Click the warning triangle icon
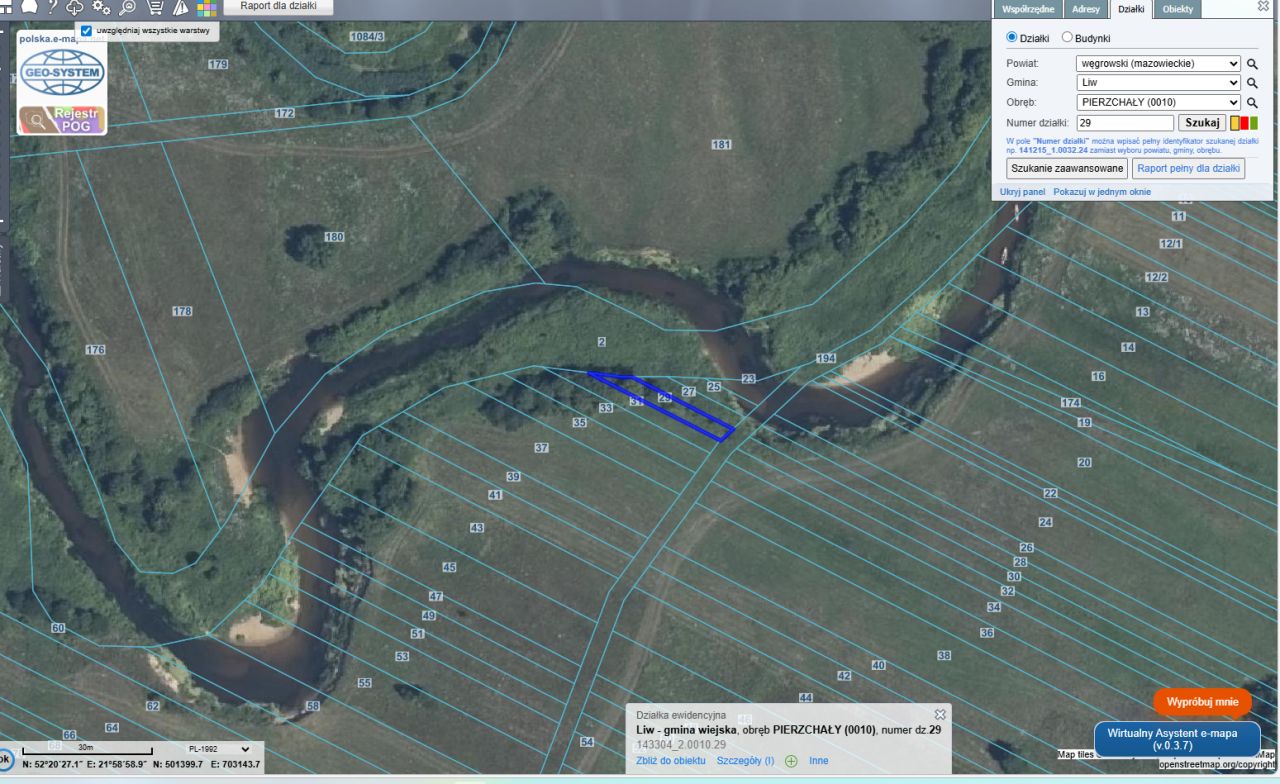Viewport: 1280px width, 784px height. click(181, 7)
